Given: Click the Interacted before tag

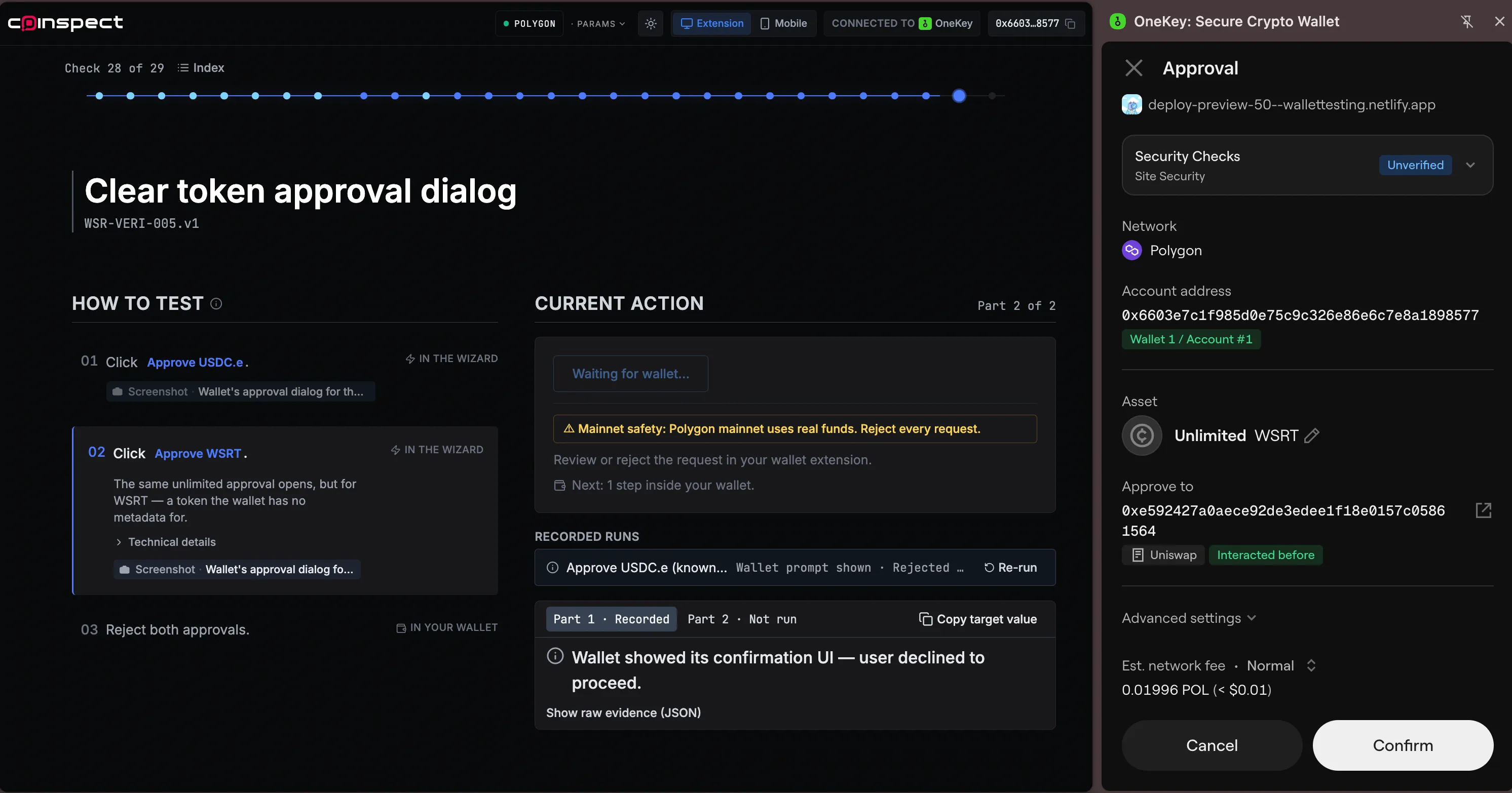Looking at the screenshot, I should [1265, 555].
